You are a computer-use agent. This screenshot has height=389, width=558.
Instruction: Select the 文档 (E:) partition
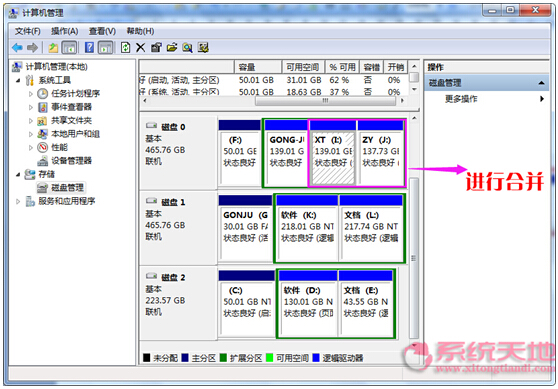[366, 303]
